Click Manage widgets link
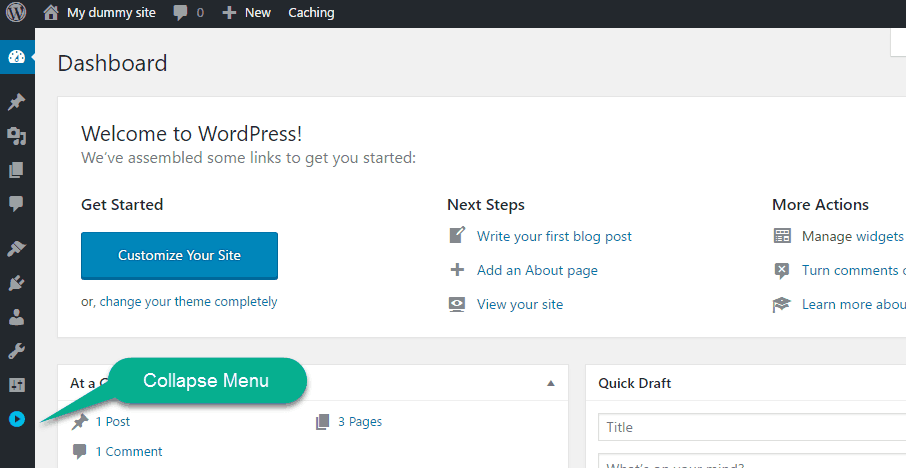This screenshot has height=468, width=906. (x=852, y=236)
